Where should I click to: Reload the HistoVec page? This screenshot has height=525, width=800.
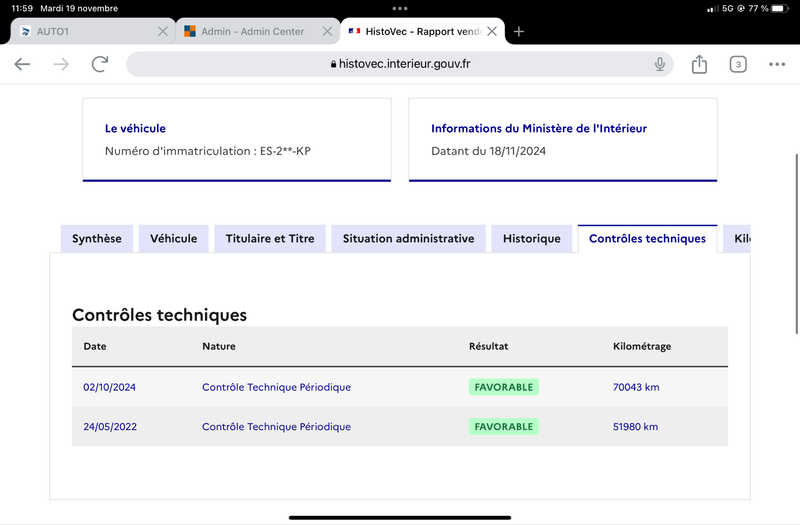100,64
